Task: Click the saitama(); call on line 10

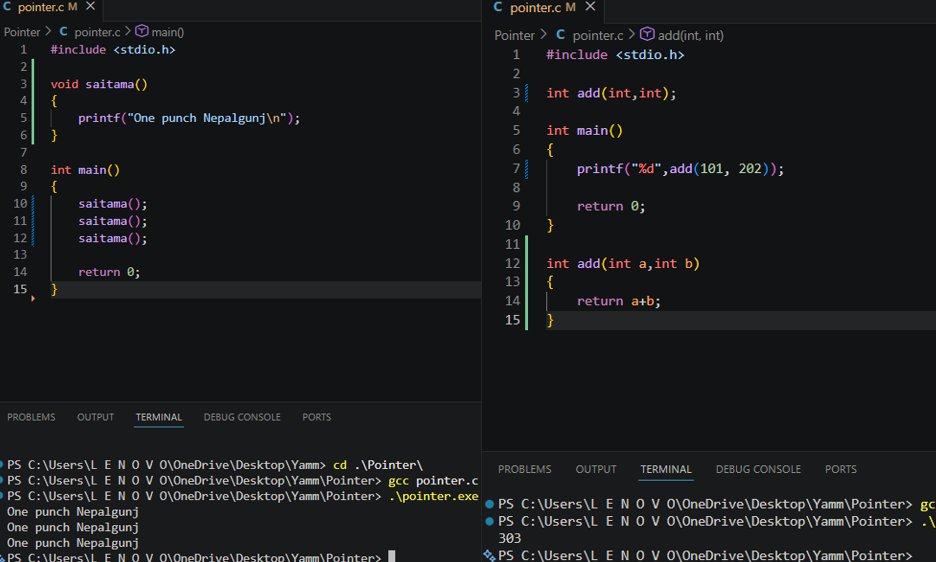Action: point(112,204)
